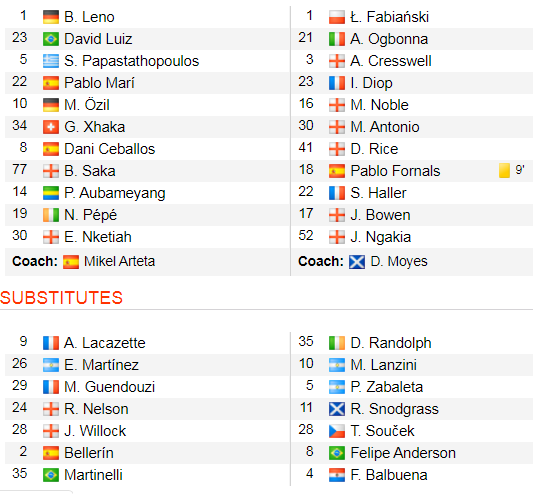Select player D. Rice in lineup
This screenshot has height=494, width=533.
coord(374,149)
